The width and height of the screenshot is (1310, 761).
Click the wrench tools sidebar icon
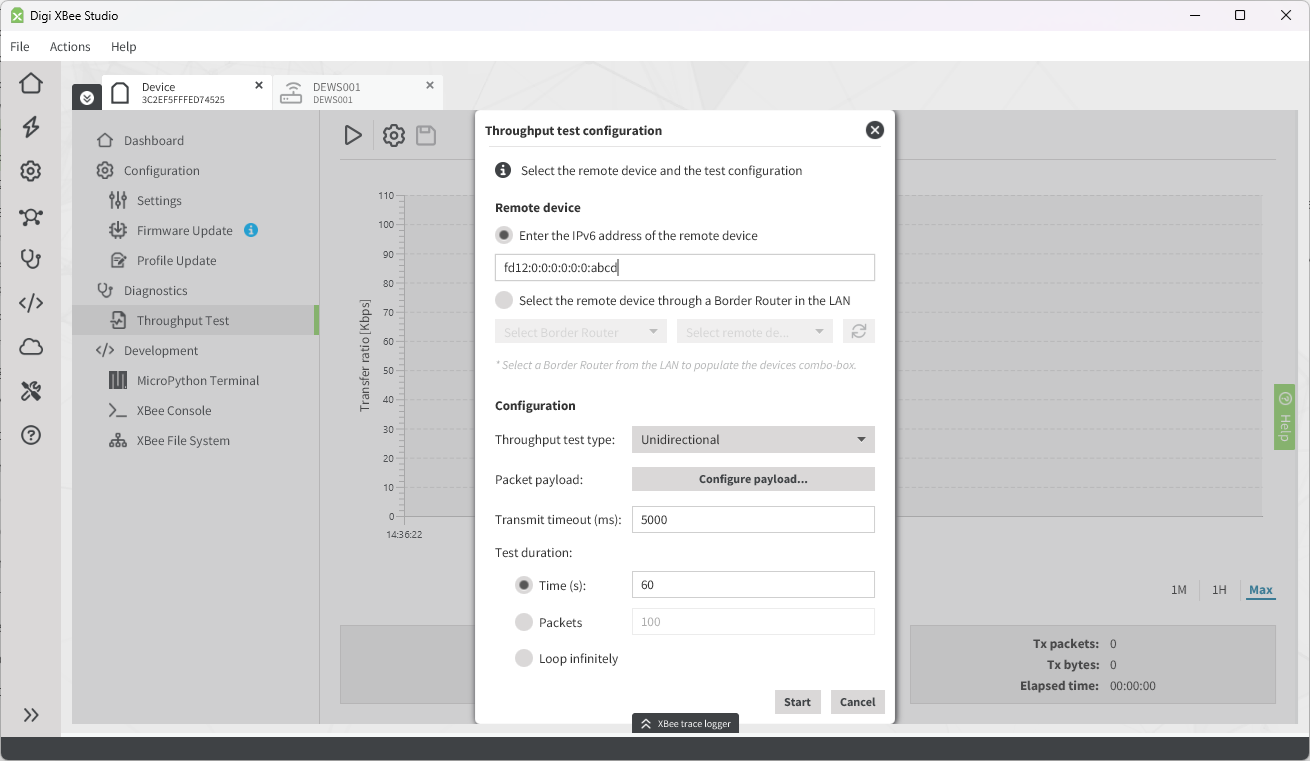[x=31, y=391]
